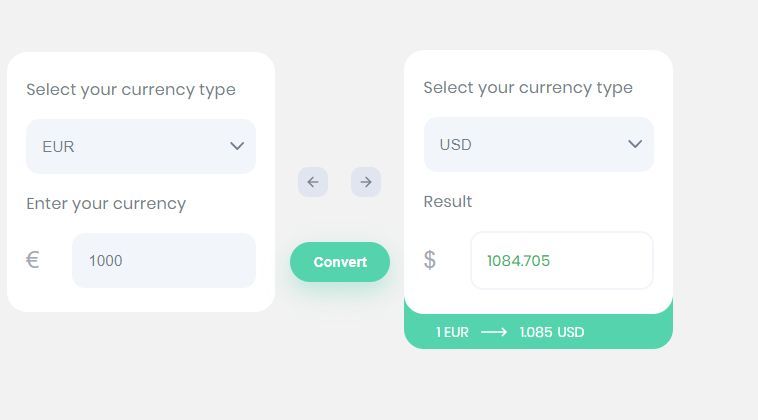This screenshot has width=758, height=420.
Task: Click the long arrow in the rate bar
Action: pyautogui.click(x=494, y=332)
